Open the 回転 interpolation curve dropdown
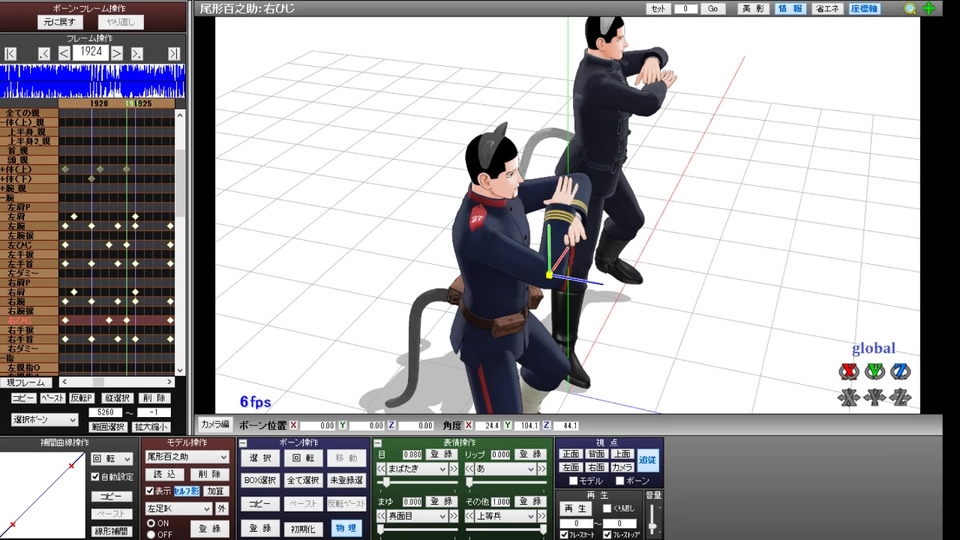Viewport: 960px width, 540px height. (112, 459)
